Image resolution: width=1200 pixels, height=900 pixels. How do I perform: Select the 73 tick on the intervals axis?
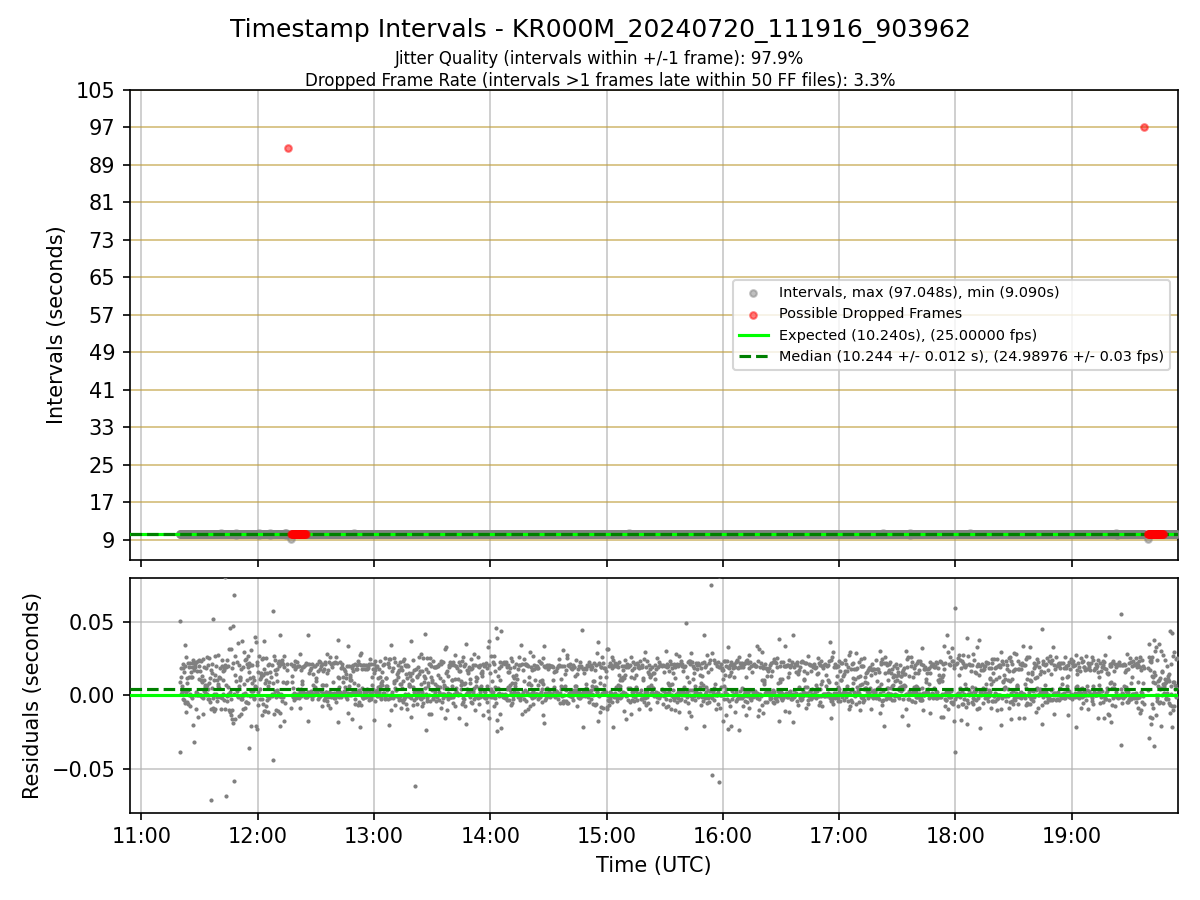pos(102,240)
